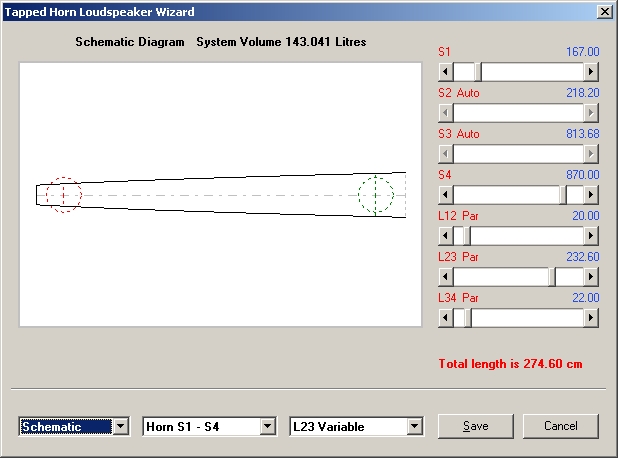Click the L12 Par value 20.00

[586, 216]
